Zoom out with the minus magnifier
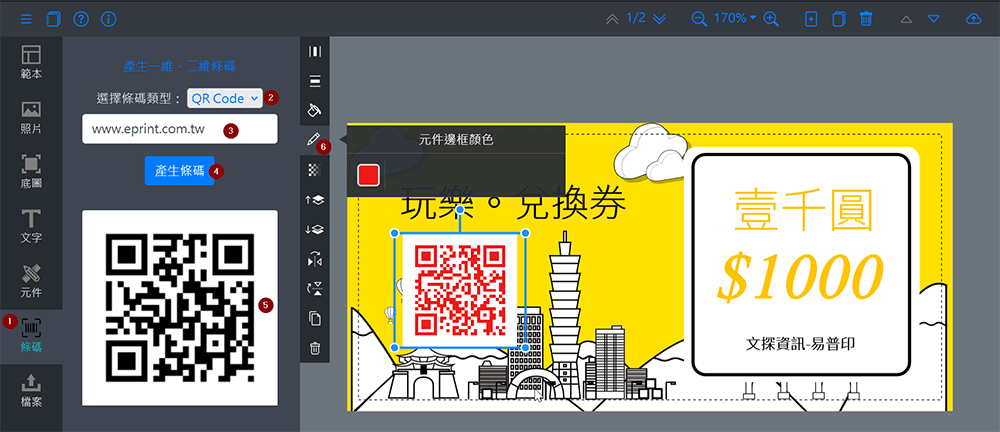 tap(700, 19)
